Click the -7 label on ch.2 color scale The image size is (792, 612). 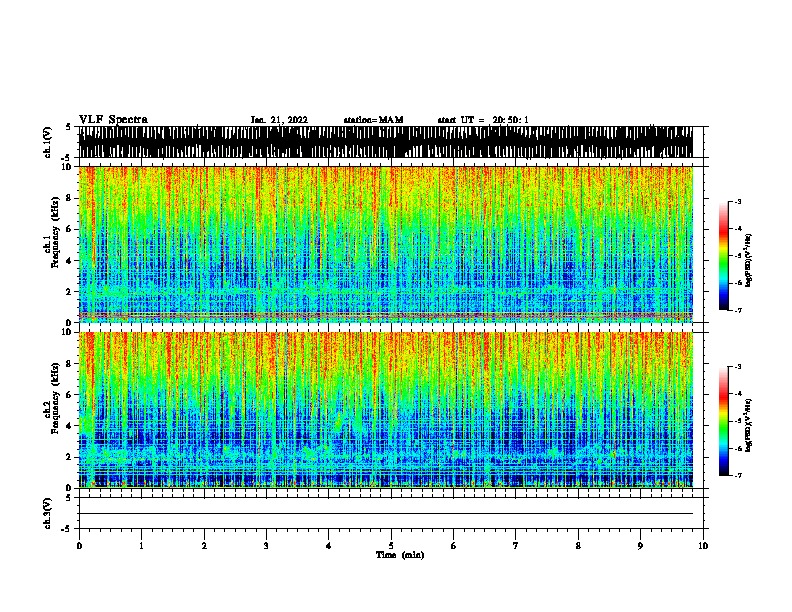coord(737,475)
